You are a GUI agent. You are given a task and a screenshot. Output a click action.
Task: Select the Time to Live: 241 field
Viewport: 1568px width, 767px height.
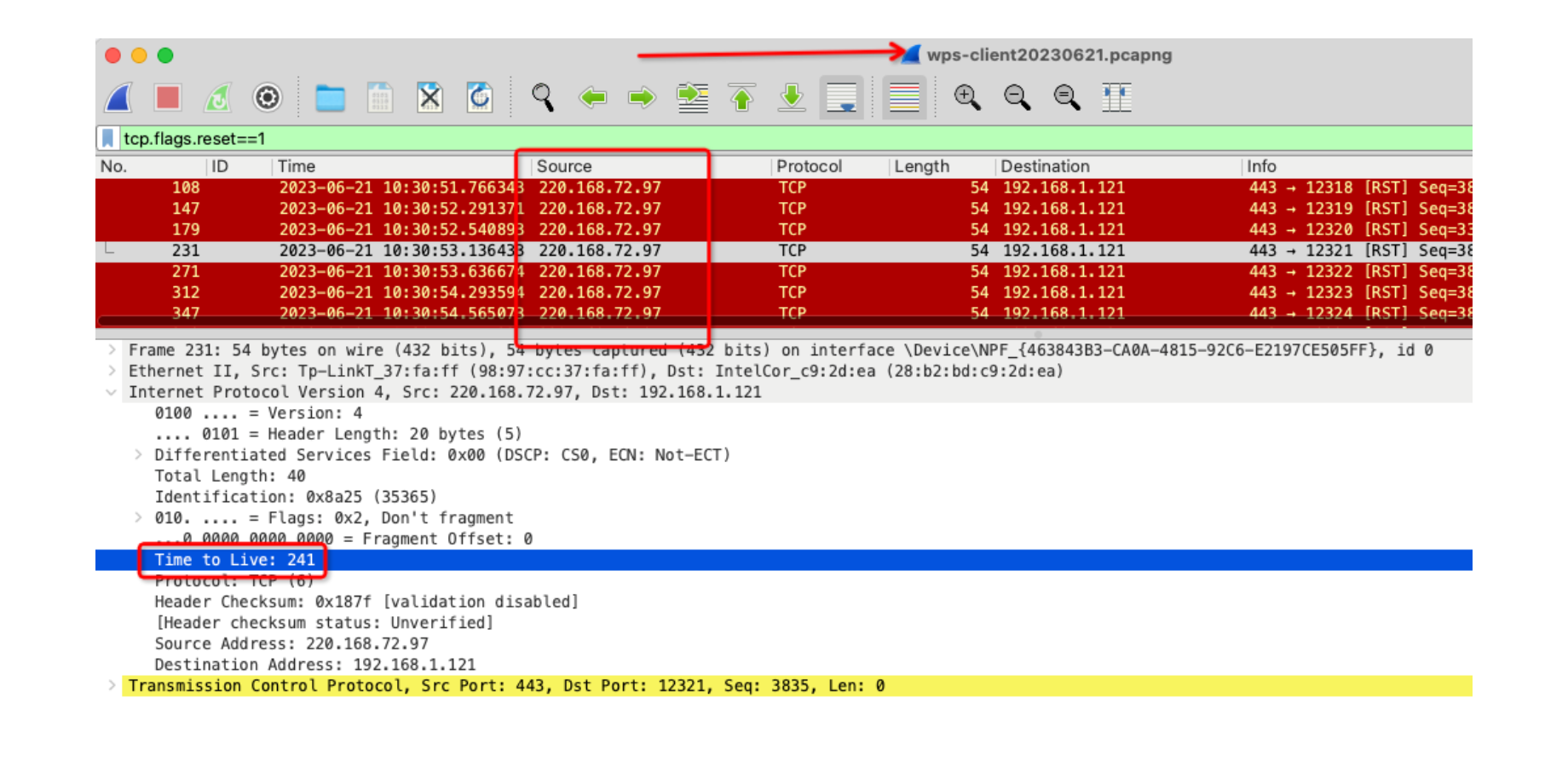click(234, 560)
